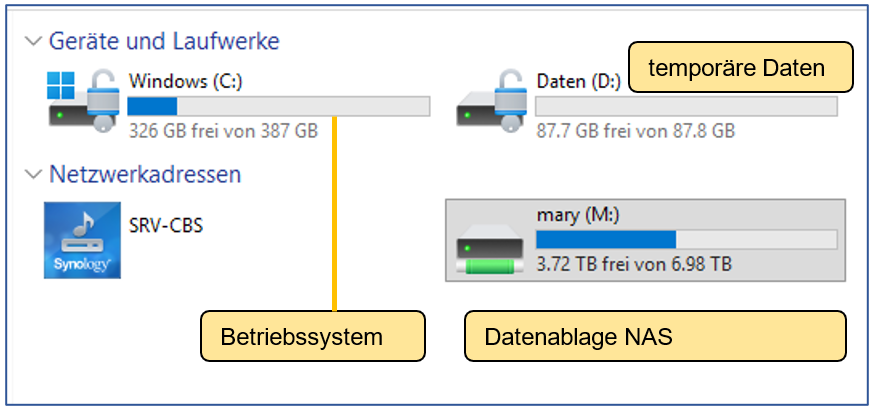
Task: Click the Daten (D:) drive label
Action: pos(578,80)
